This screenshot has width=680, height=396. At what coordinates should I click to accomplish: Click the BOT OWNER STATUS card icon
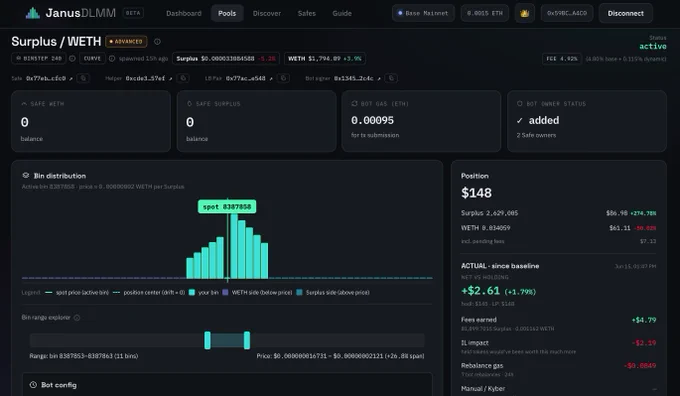coord(520,104)
